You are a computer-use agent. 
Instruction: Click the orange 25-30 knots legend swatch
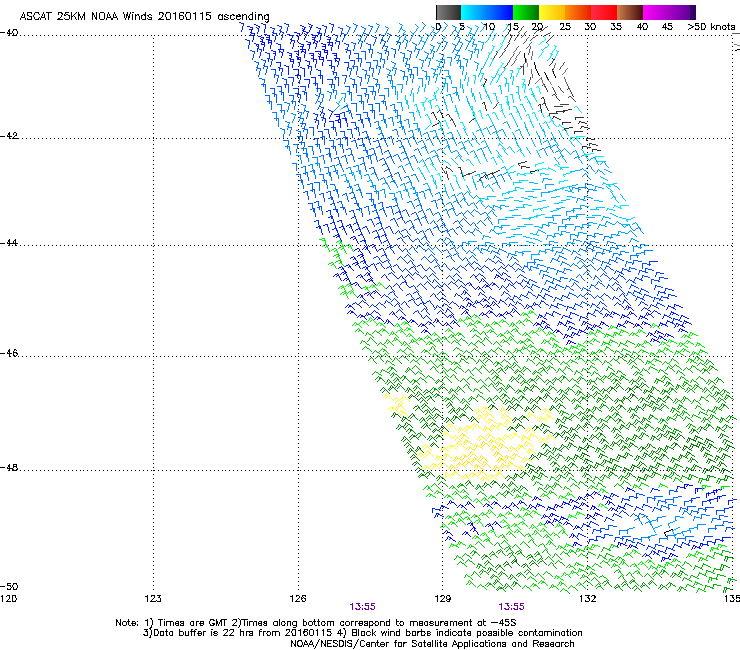(578, 12)
